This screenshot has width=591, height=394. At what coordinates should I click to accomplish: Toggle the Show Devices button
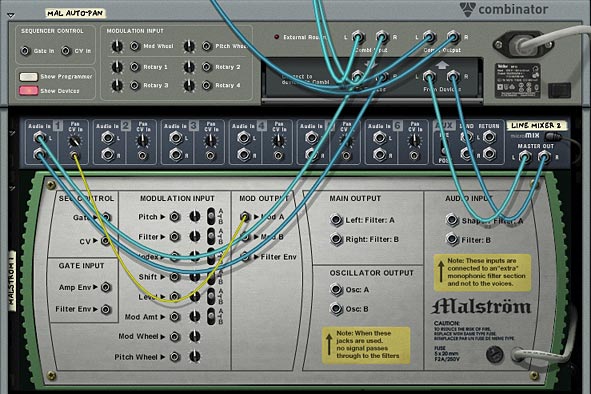[x=29, y=91]
